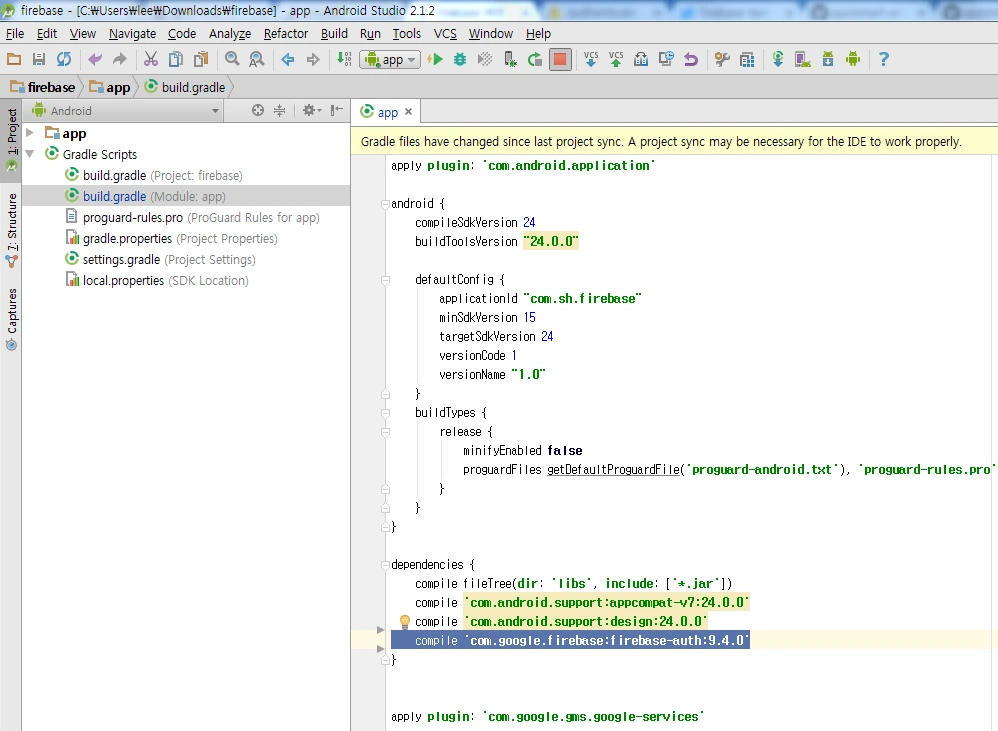Open the VCS menu

pos(445,33)
